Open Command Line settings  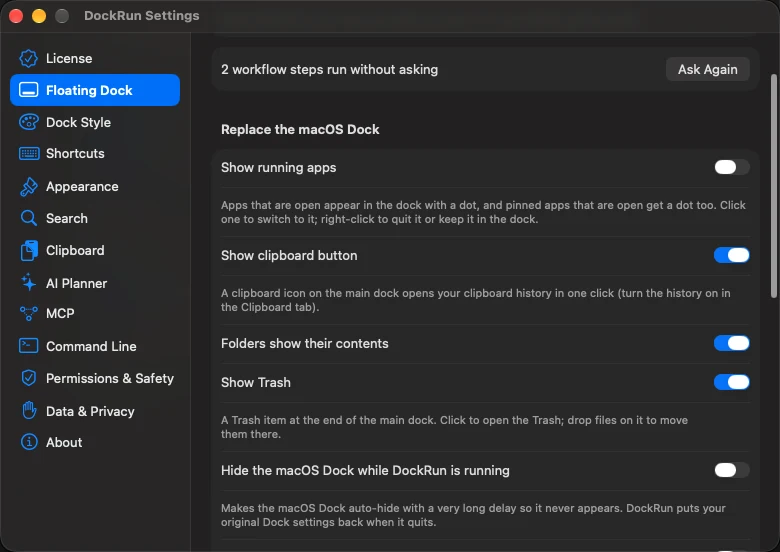point(95,346)
